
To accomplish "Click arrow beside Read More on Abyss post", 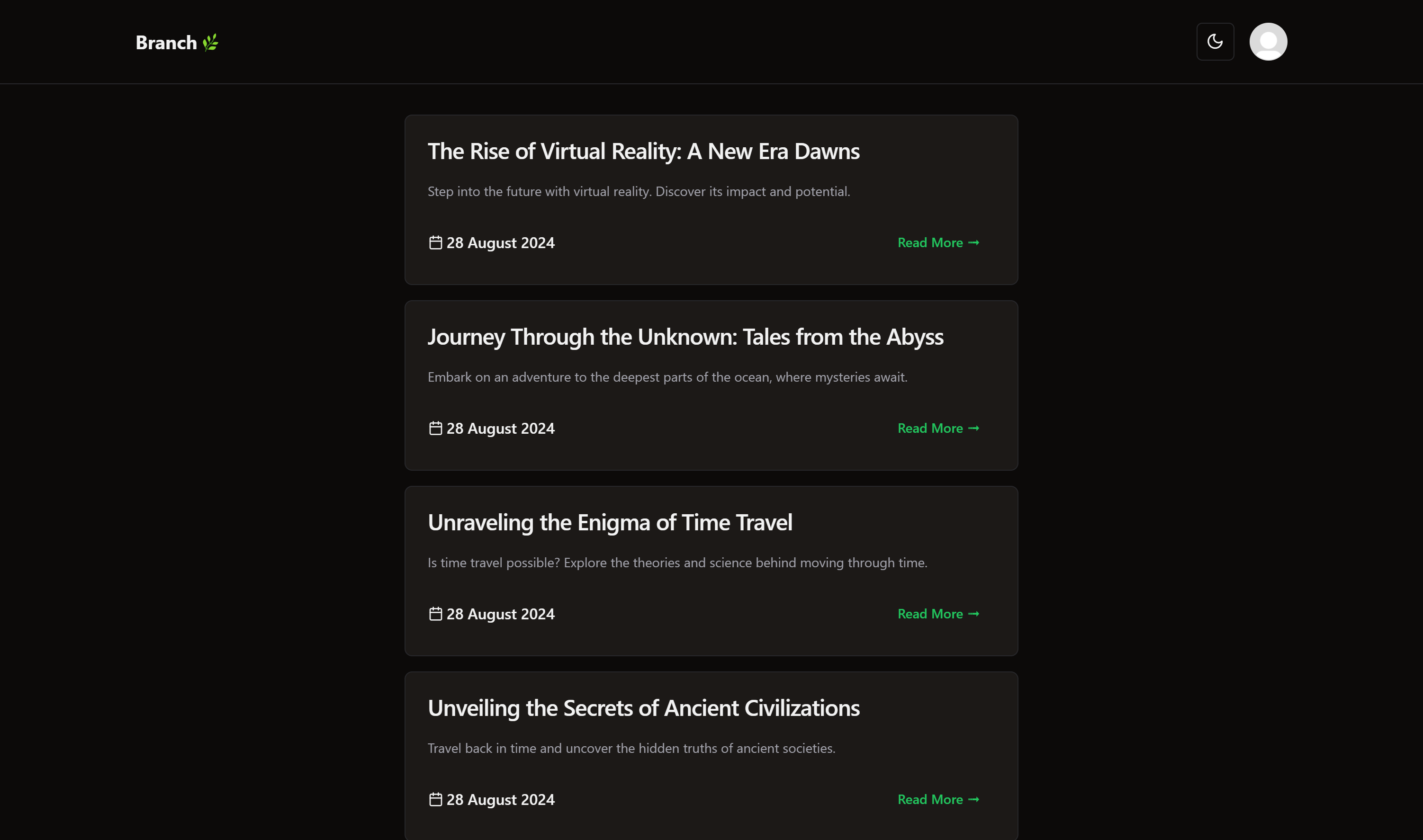I will [973, 429].
